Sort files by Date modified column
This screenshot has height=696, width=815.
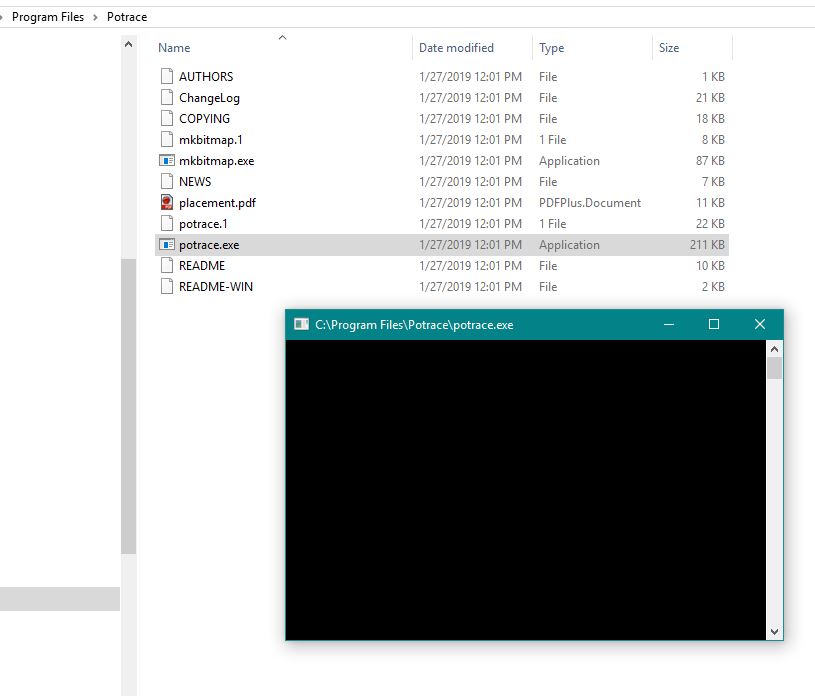click(456, 48)
